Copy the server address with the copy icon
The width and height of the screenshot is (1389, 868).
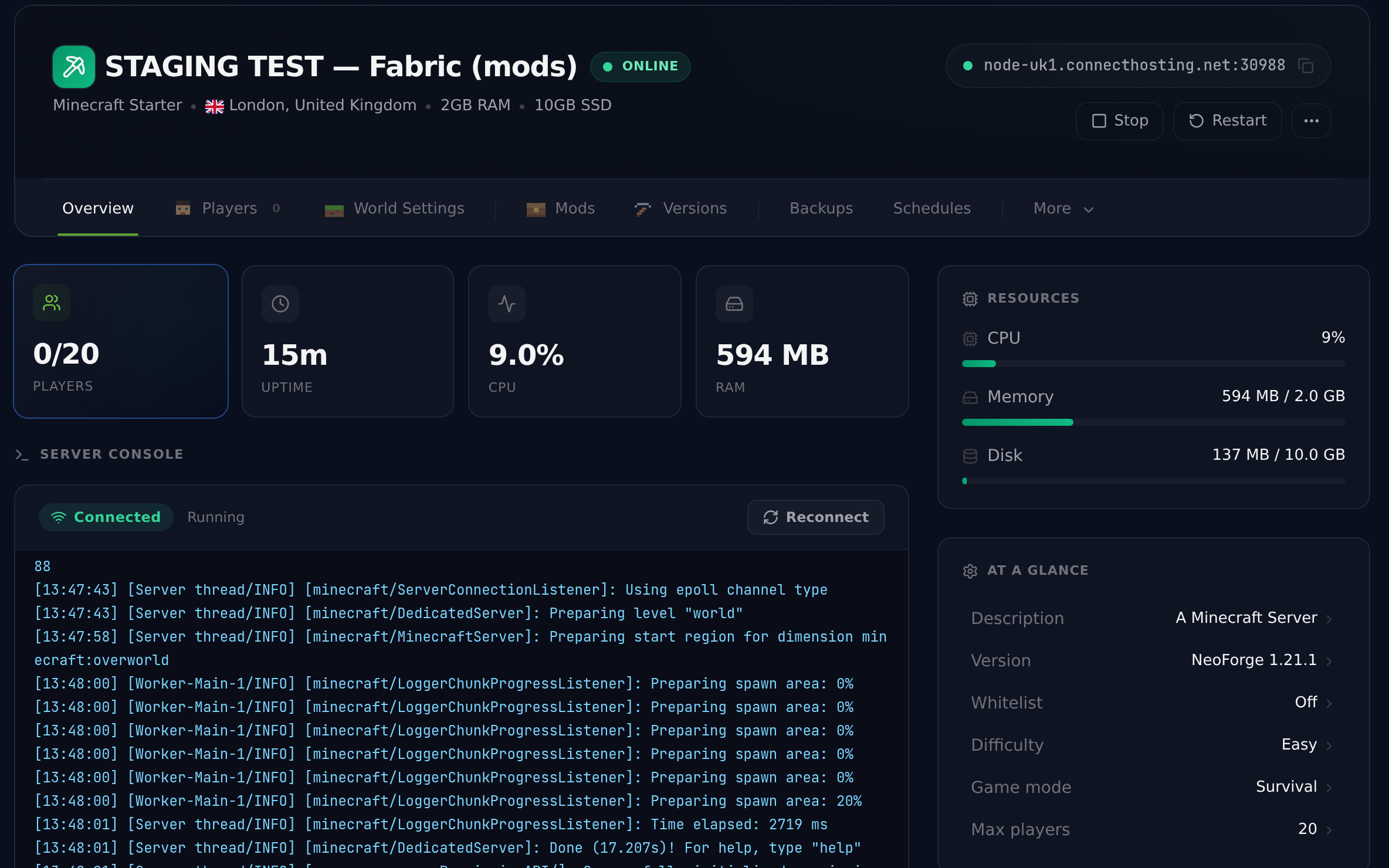tap(1306, 66)
